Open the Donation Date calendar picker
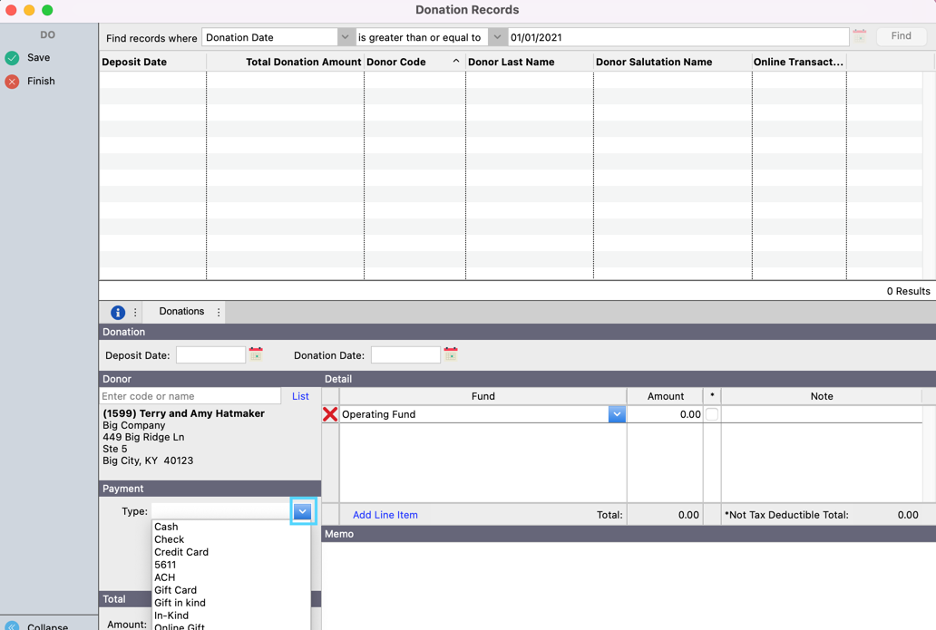Screen dimensions: 936x630 [451, 354]
